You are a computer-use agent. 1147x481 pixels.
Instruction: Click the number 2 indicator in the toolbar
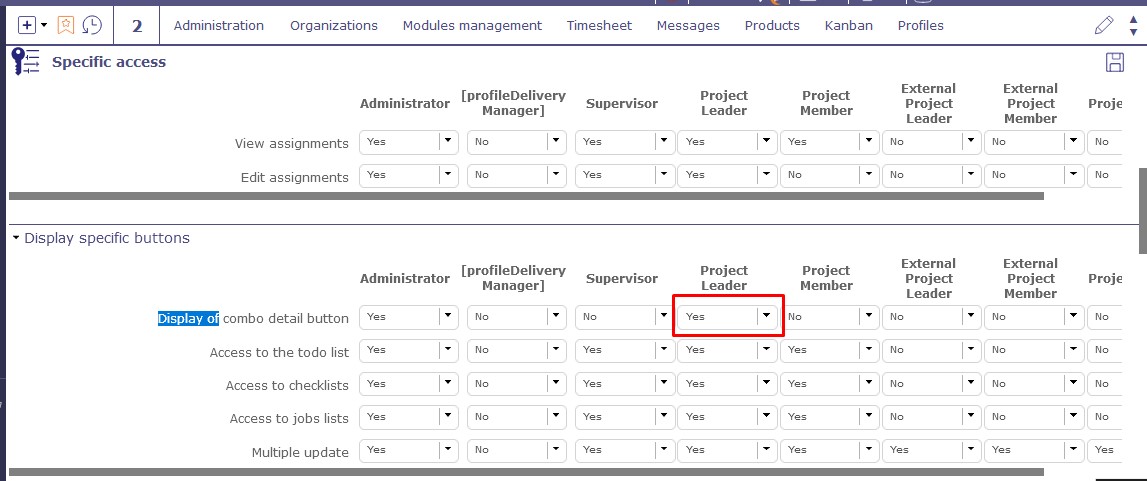coord(137,25)
